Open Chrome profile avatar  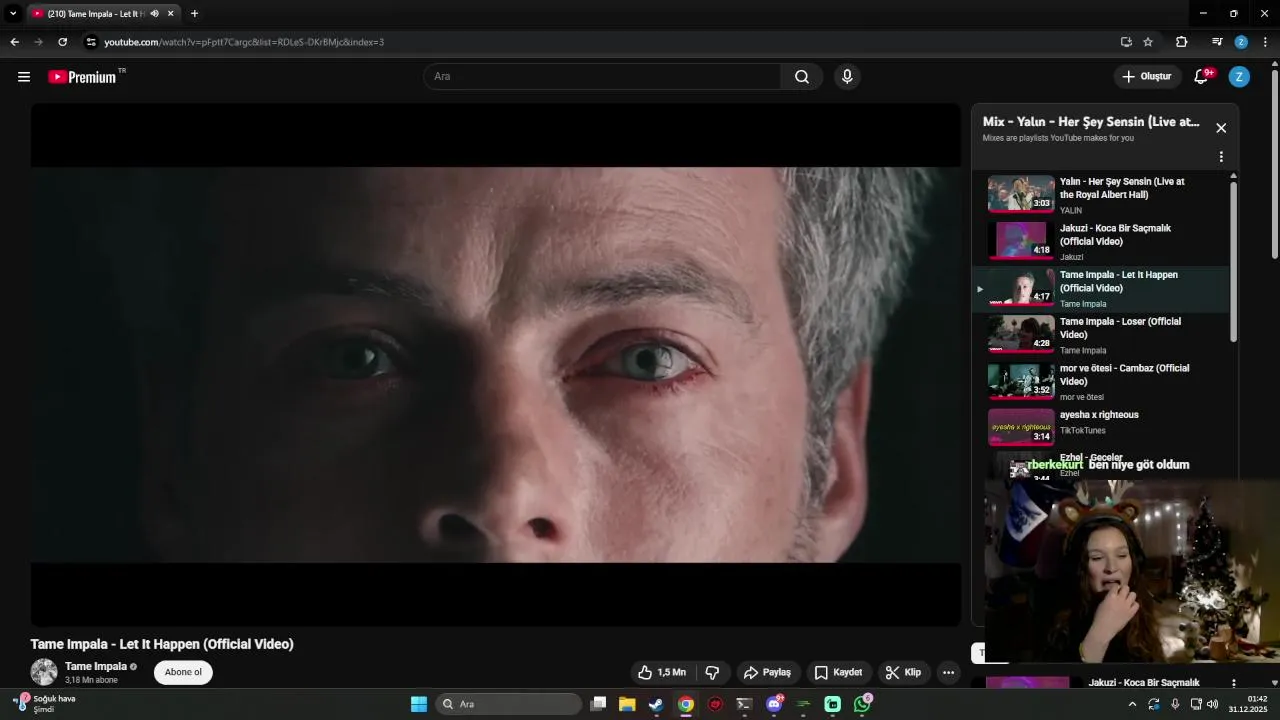point(1241,42)
